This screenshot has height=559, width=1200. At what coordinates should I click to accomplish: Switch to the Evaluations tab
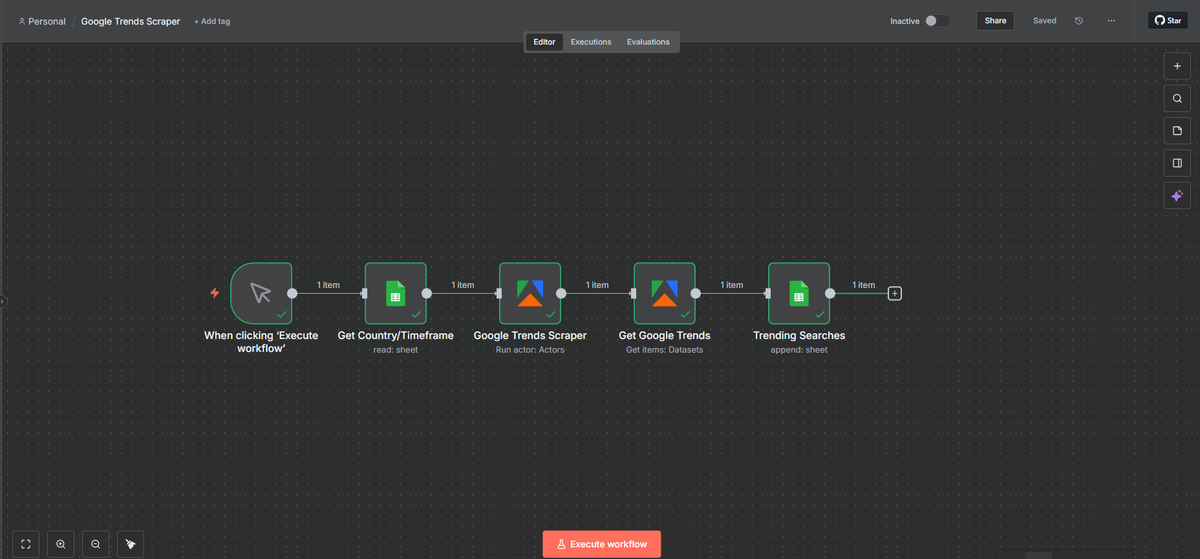coord(648,42)
